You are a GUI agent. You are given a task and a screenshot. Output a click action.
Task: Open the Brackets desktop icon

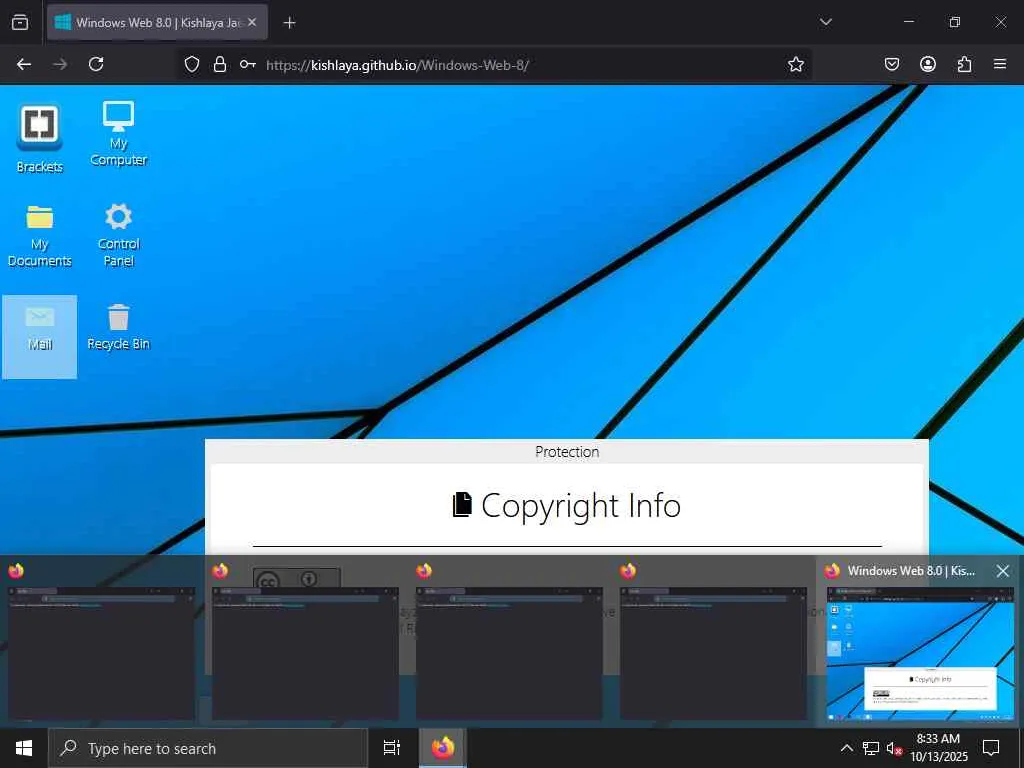click(40, 138)
